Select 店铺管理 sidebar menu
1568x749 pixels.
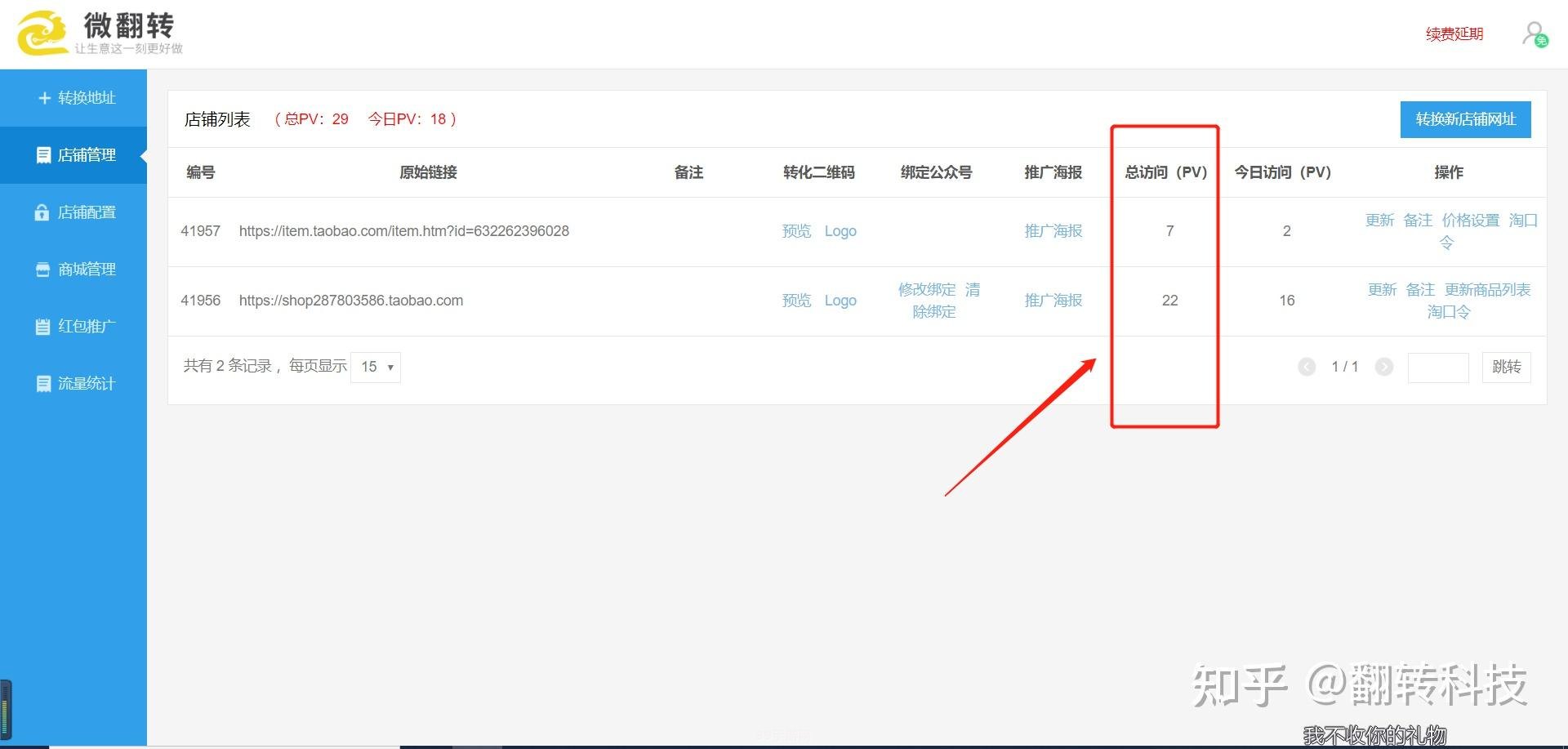click(73, 155)
